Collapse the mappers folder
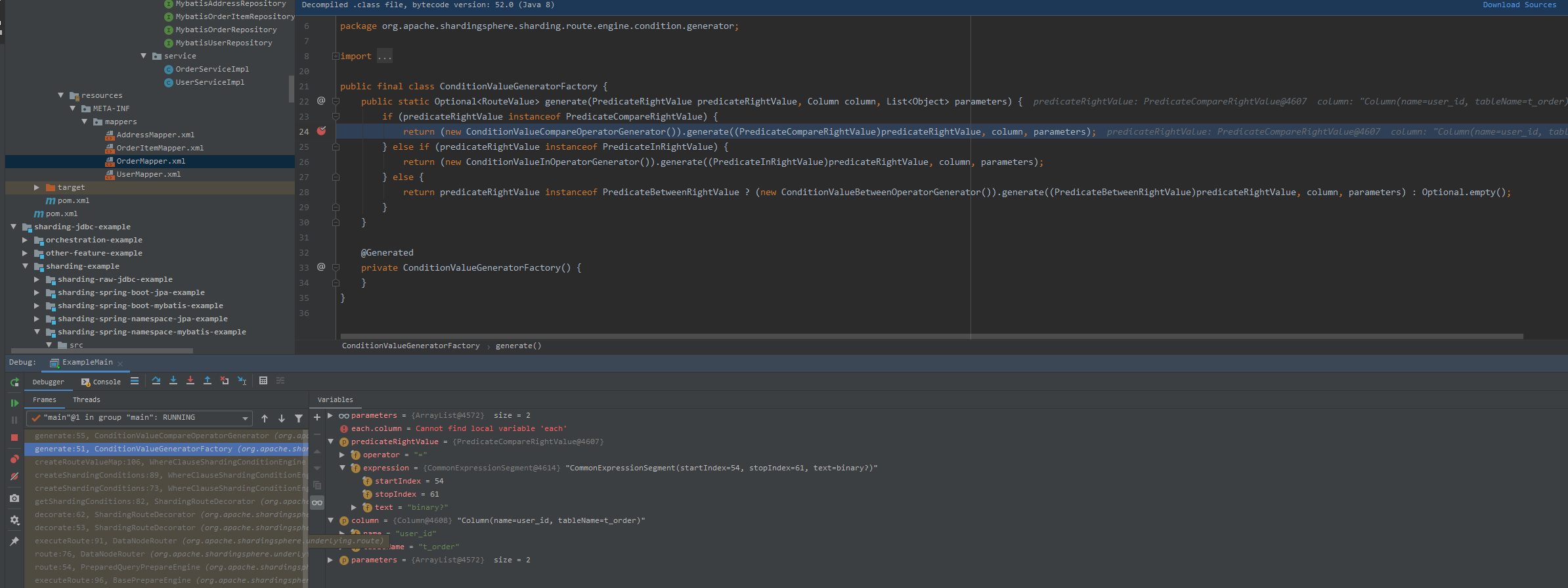Viewport: 1568px width, 588px height. tap(85, 122)
